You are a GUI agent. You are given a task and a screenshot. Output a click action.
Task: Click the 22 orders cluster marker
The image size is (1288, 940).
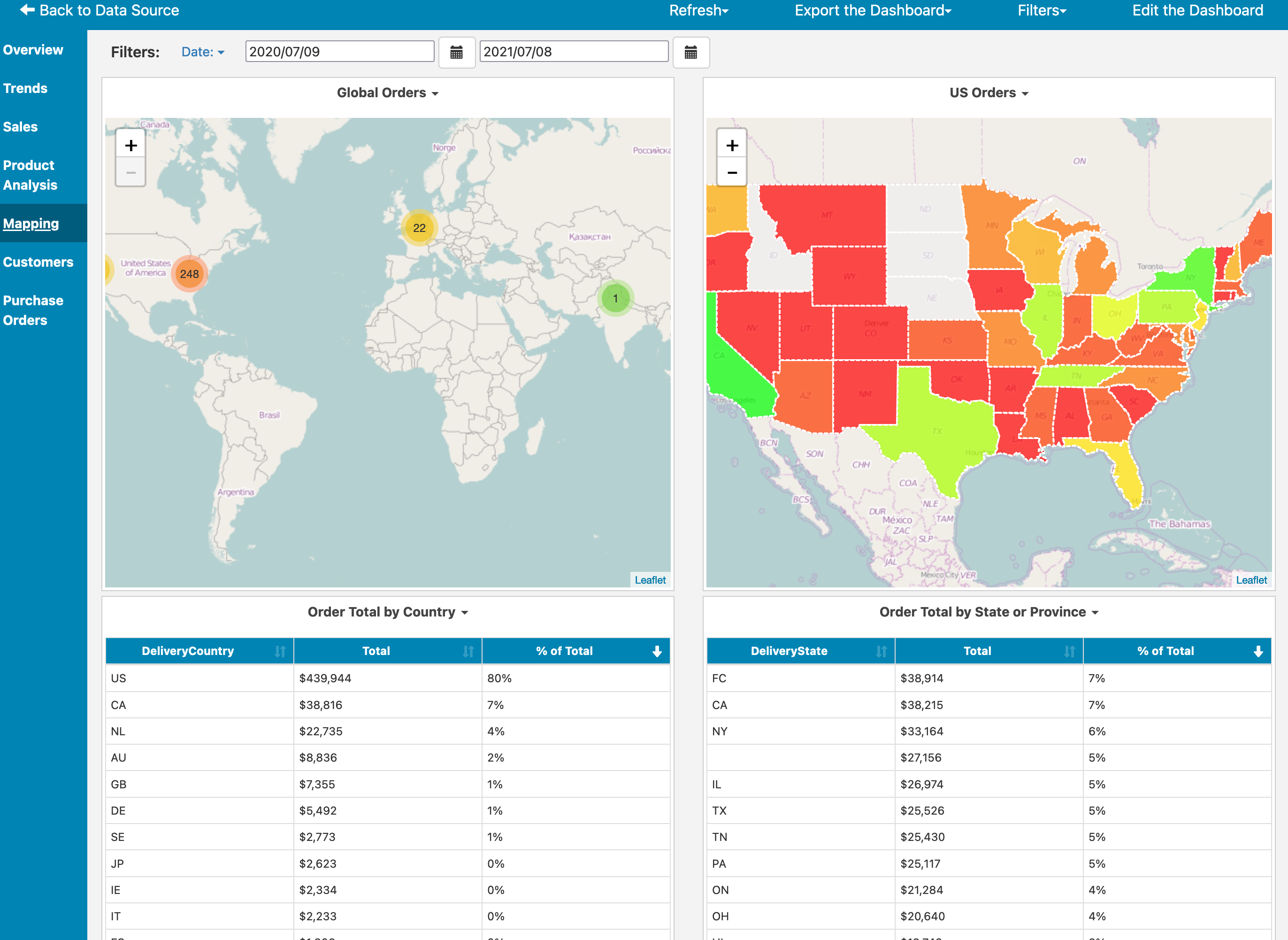tap(419, 228)
